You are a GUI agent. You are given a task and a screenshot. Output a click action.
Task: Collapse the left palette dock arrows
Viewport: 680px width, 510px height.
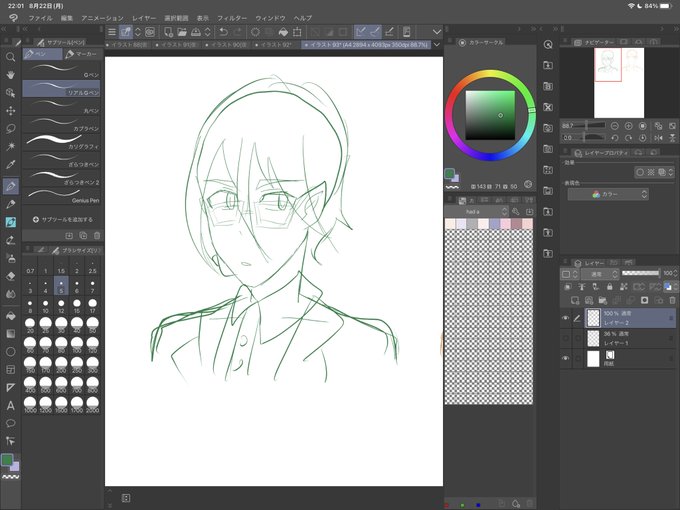[x=3, y=29]
